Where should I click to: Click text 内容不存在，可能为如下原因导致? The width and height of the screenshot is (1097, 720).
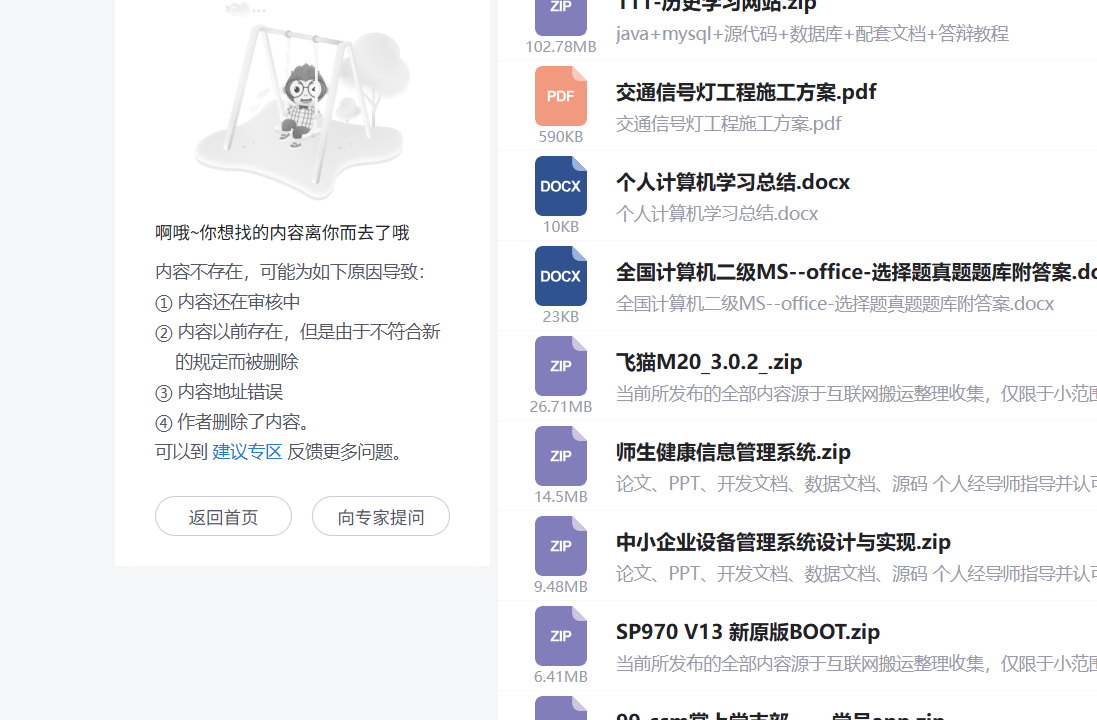click(290, 271)
